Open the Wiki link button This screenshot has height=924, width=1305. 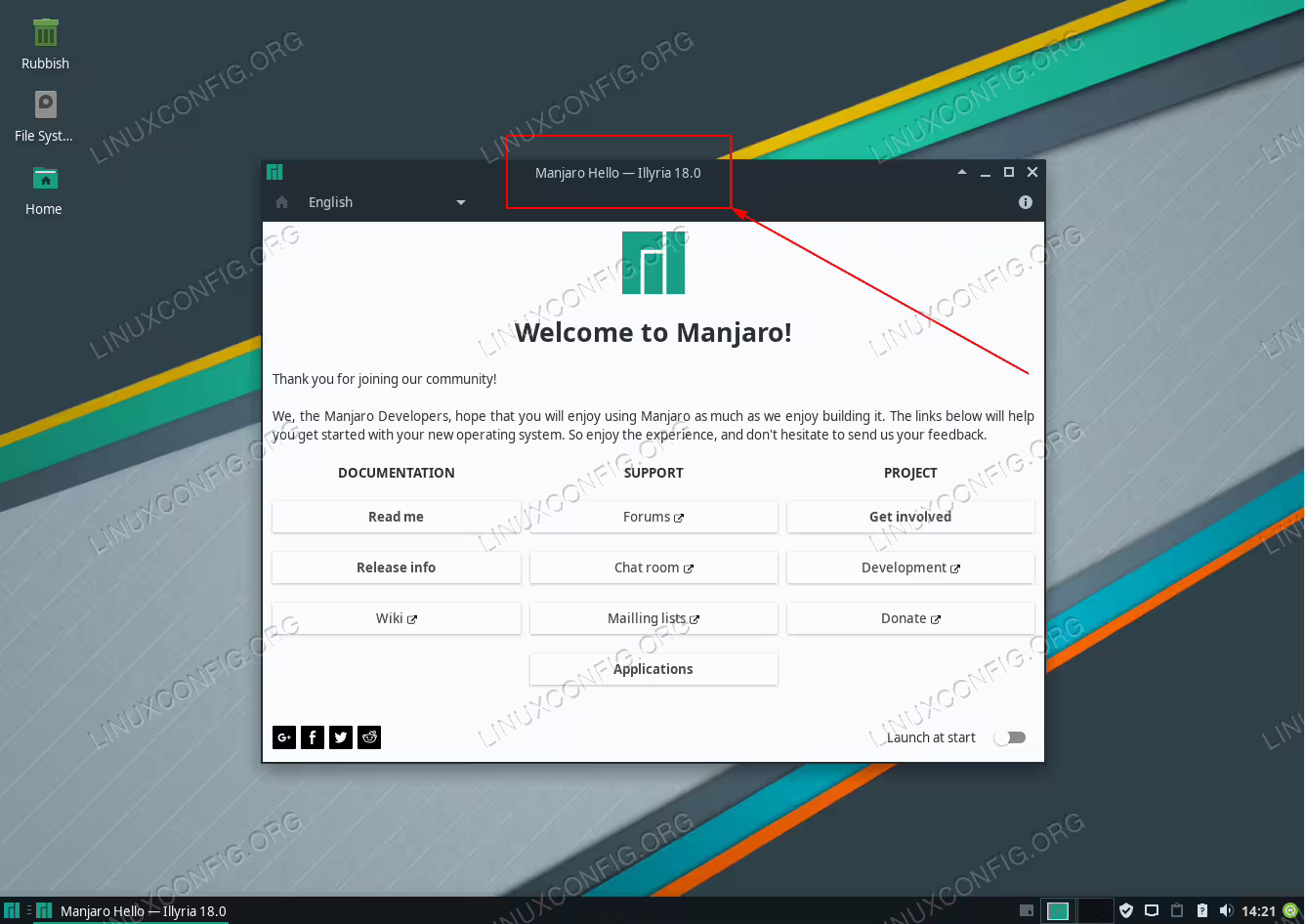(397, 618)
